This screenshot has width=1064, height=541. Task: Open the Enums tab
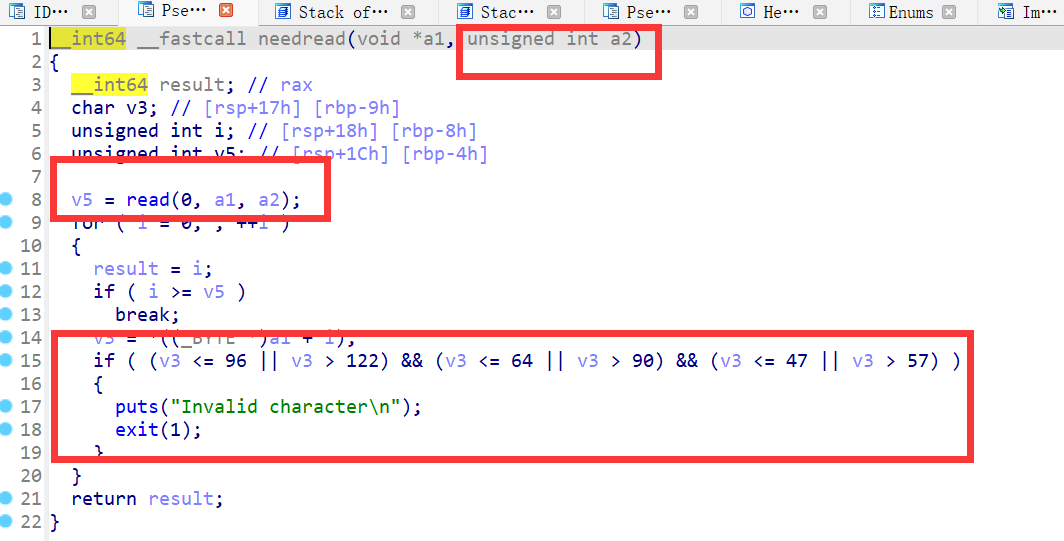pyautogui.click(x=911, y=12)
